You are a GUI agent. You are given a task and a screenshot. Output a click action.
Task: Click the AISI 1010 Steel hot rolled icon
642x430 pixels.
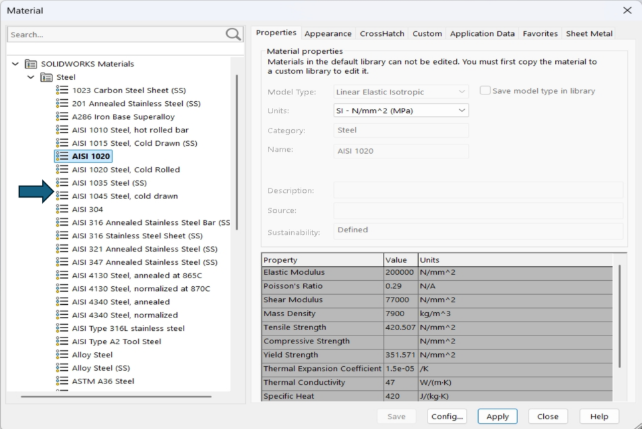pos(62,130)
